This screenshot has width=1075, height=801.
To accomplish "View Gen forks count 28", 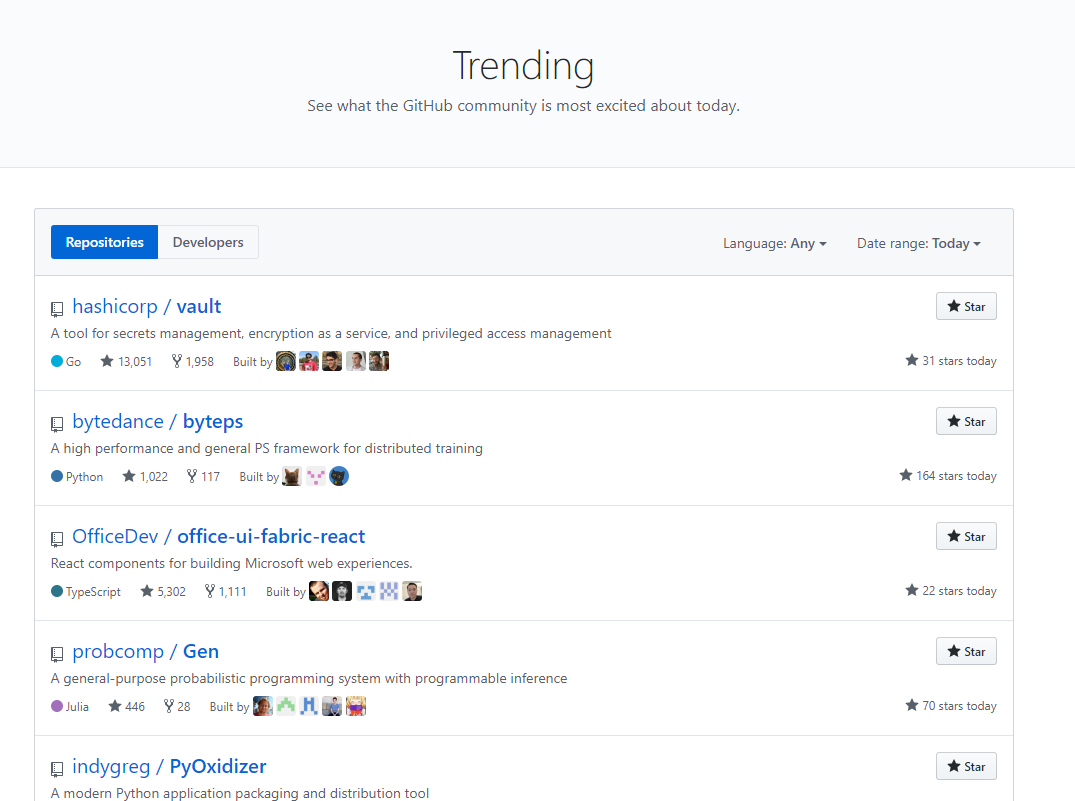I will (x=177, y=706).
